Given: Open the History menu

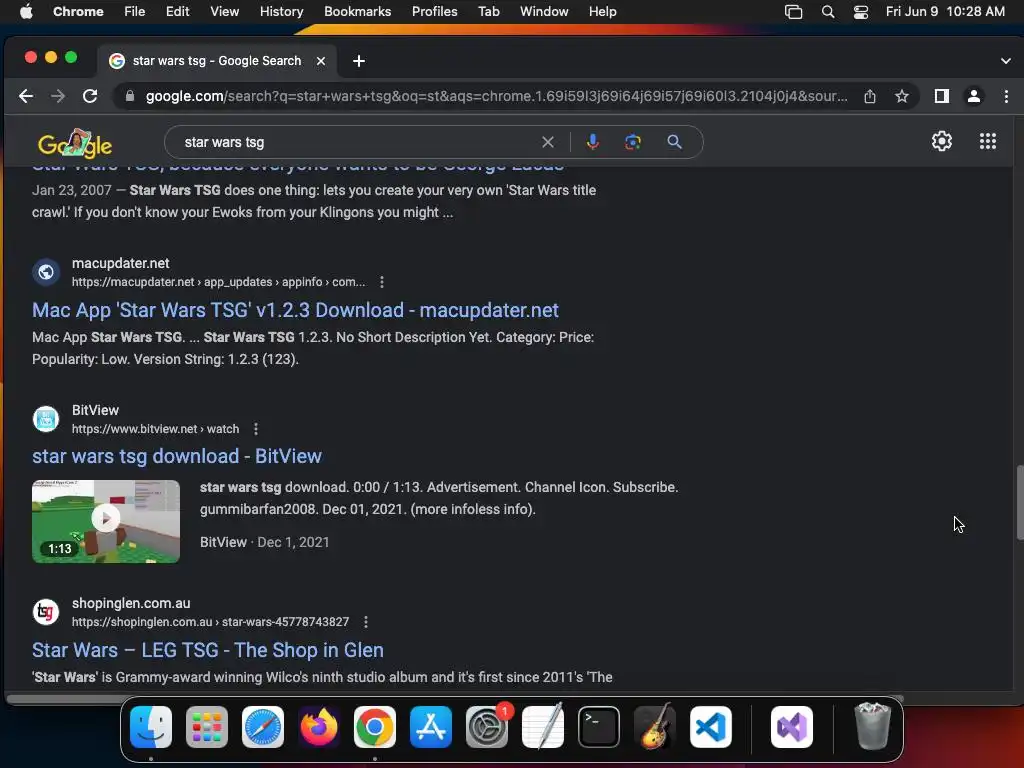Looking at the screenshot, I should click(281, 12).
